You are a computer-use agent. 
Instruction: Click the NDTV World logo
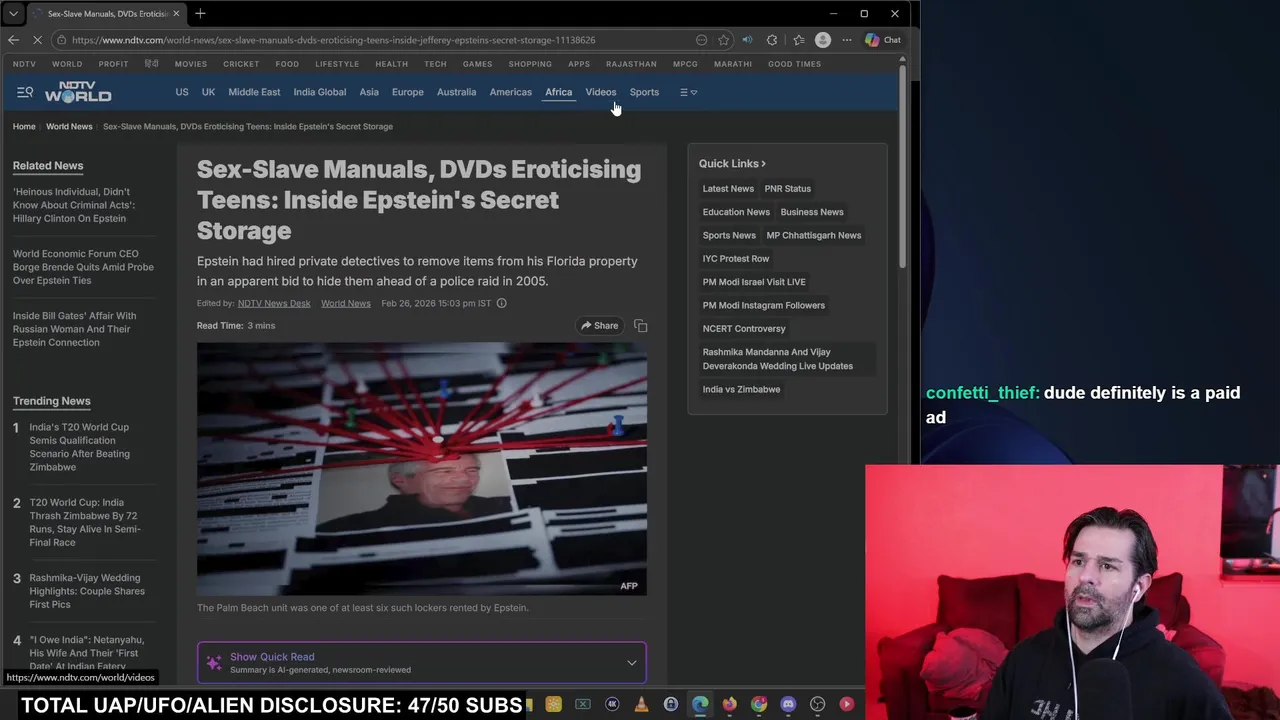point(78,92)
